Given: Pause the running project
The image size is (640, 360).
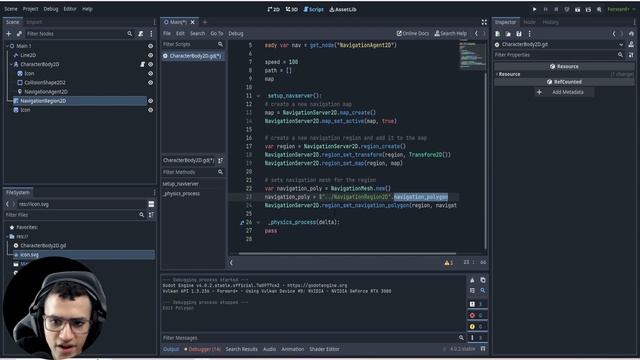Looking at the screenshot, I should pos(545,9).
